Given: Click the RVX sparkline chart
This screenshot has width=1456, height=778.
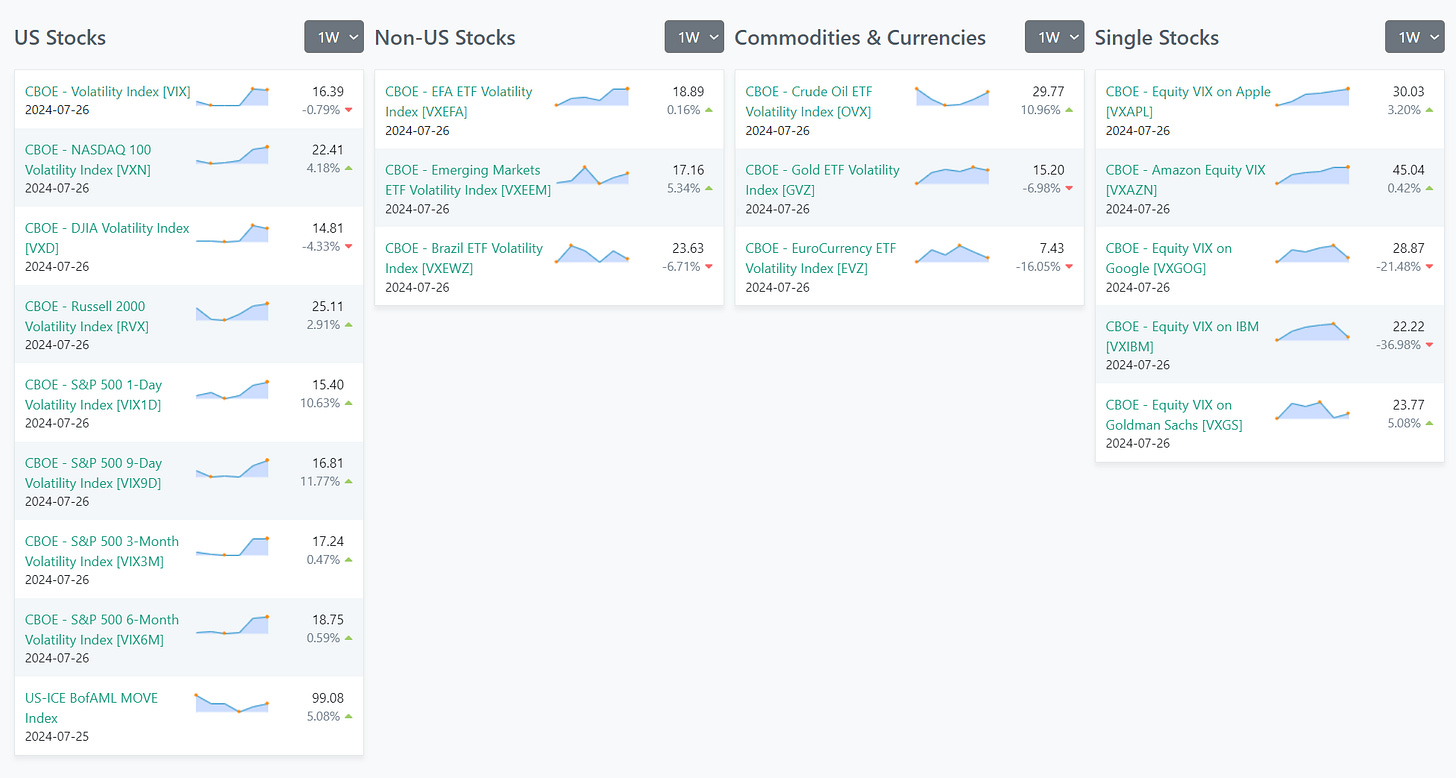Looking at the screenshot, I should tap(232, 311).
